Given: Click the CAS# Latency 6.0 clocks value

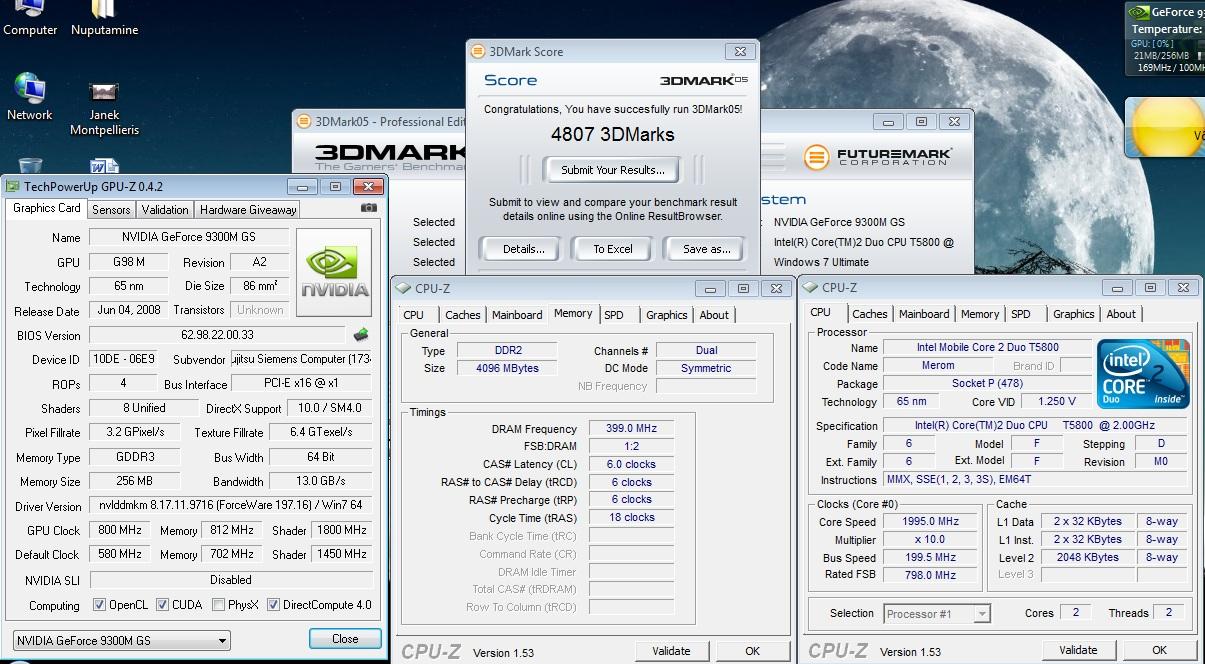Looking at the screenshot, I should click(630, 464).
